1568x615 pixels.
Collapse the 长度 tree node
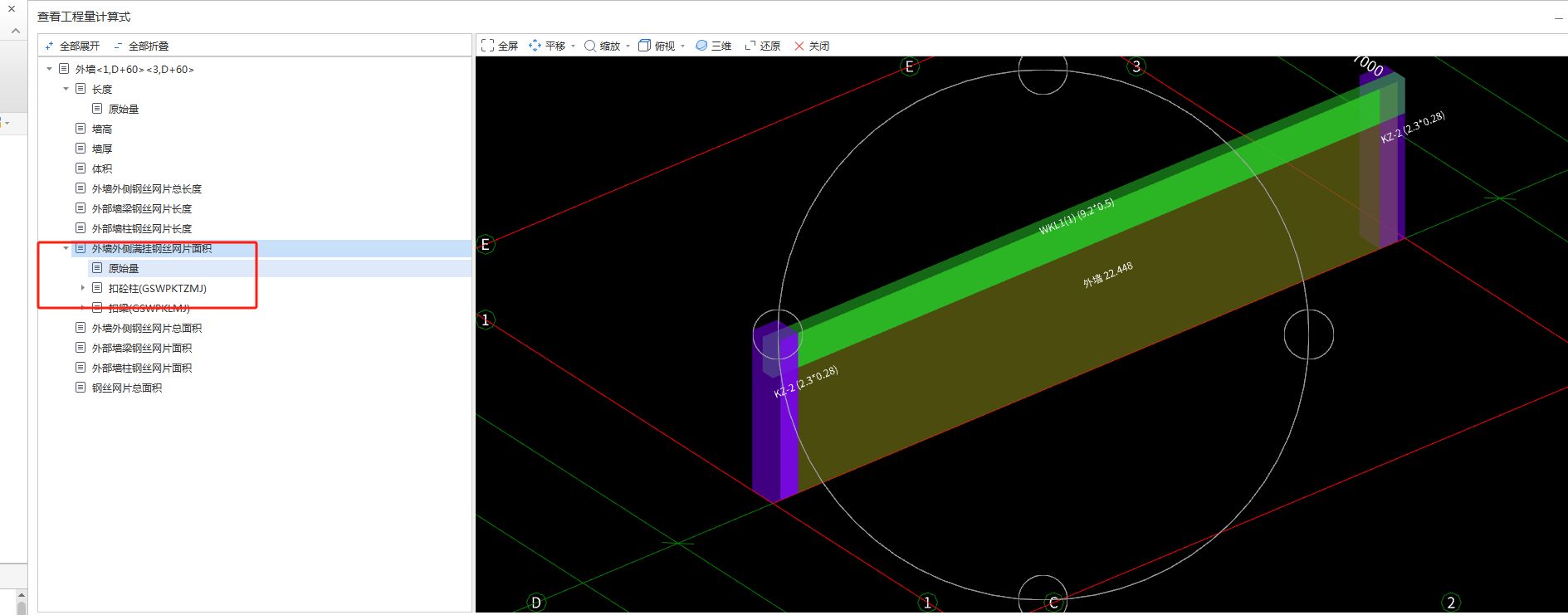[x=66, y=89]
